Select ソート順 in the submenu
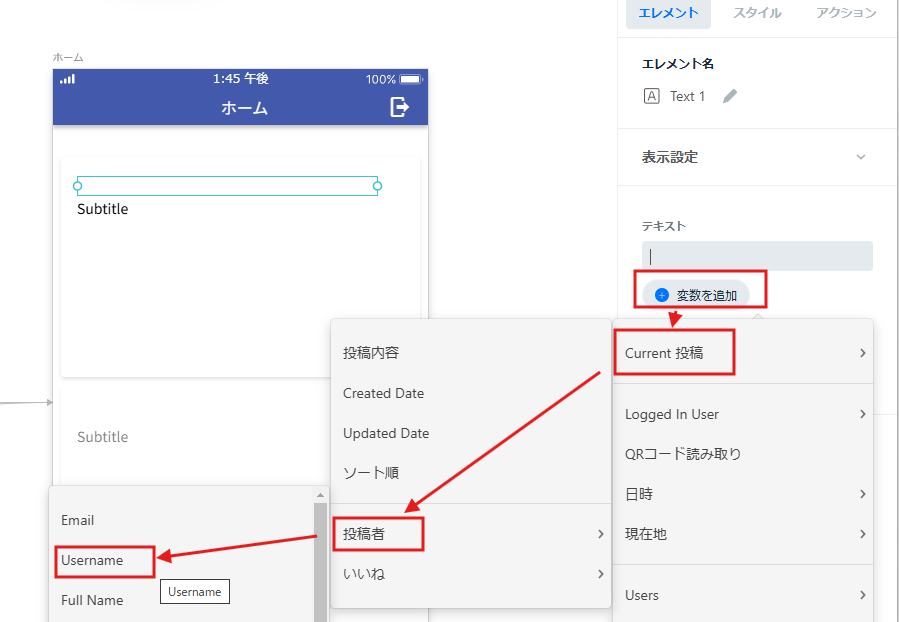The image size is (899, 622). pyautogui.click(x=471, y=473)
